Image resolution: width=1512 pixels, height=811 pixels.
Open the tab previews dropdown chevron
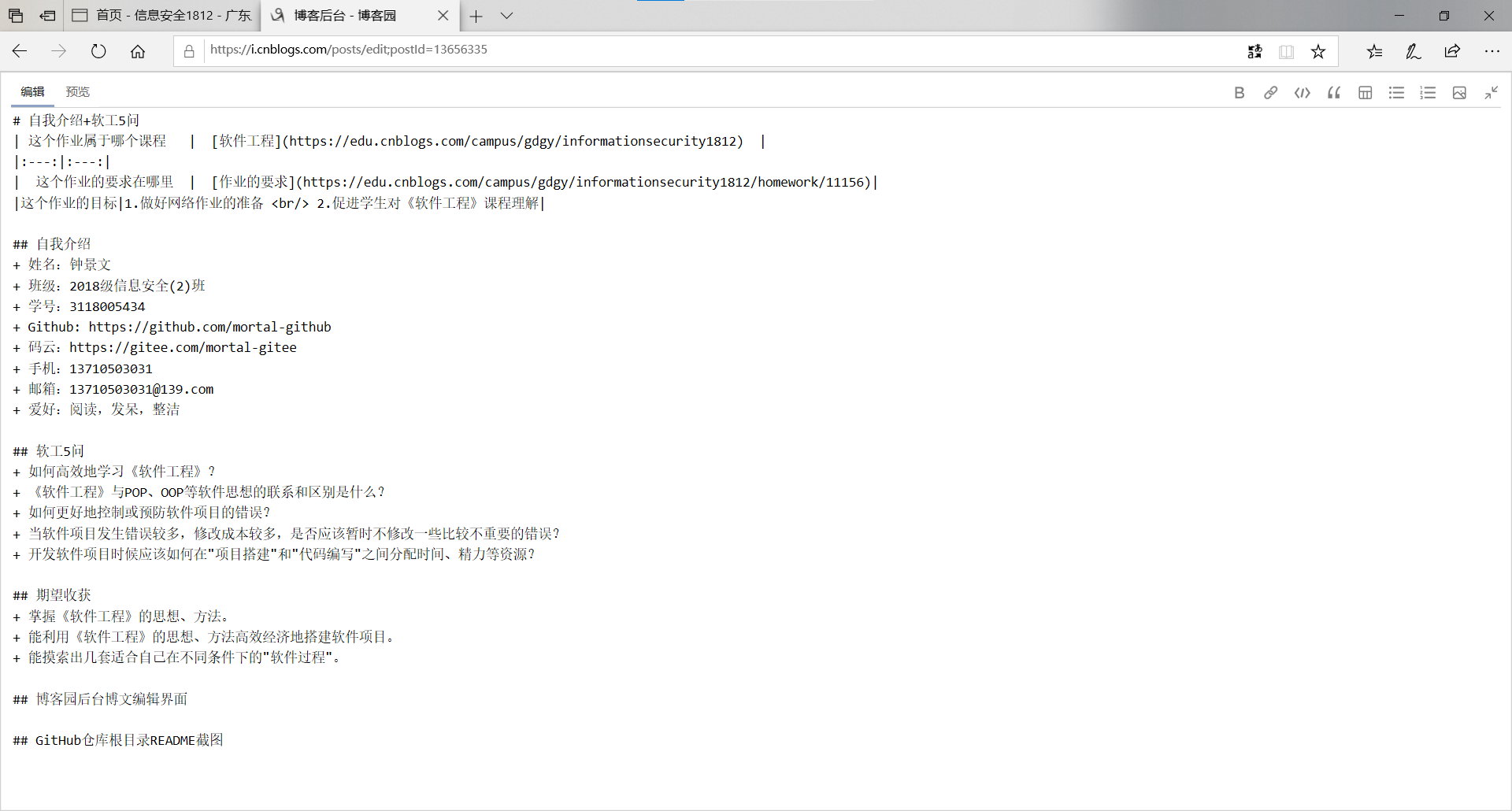506,16
